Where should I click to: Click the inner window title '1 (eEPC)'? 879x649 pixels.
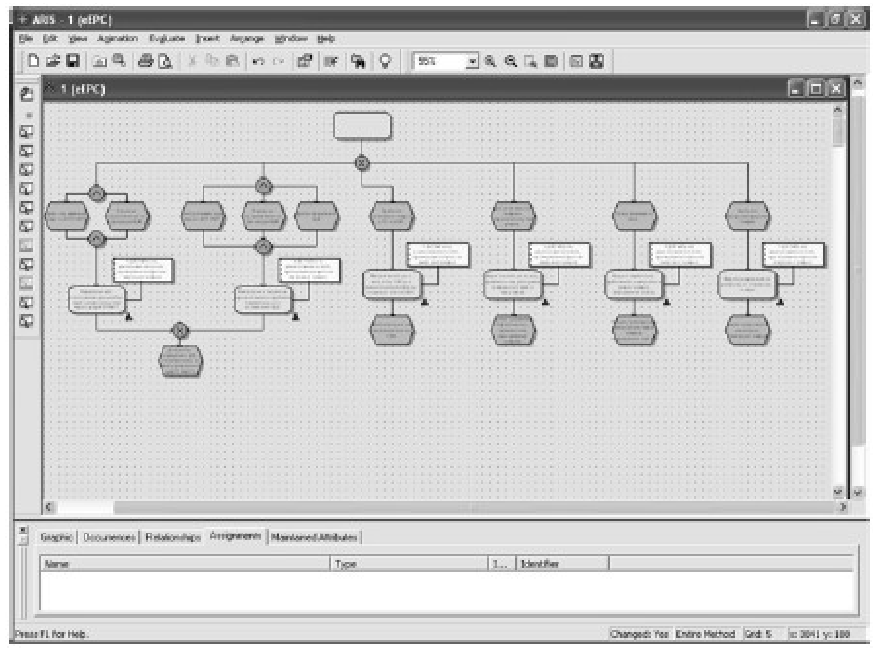[x=83, y=89]
